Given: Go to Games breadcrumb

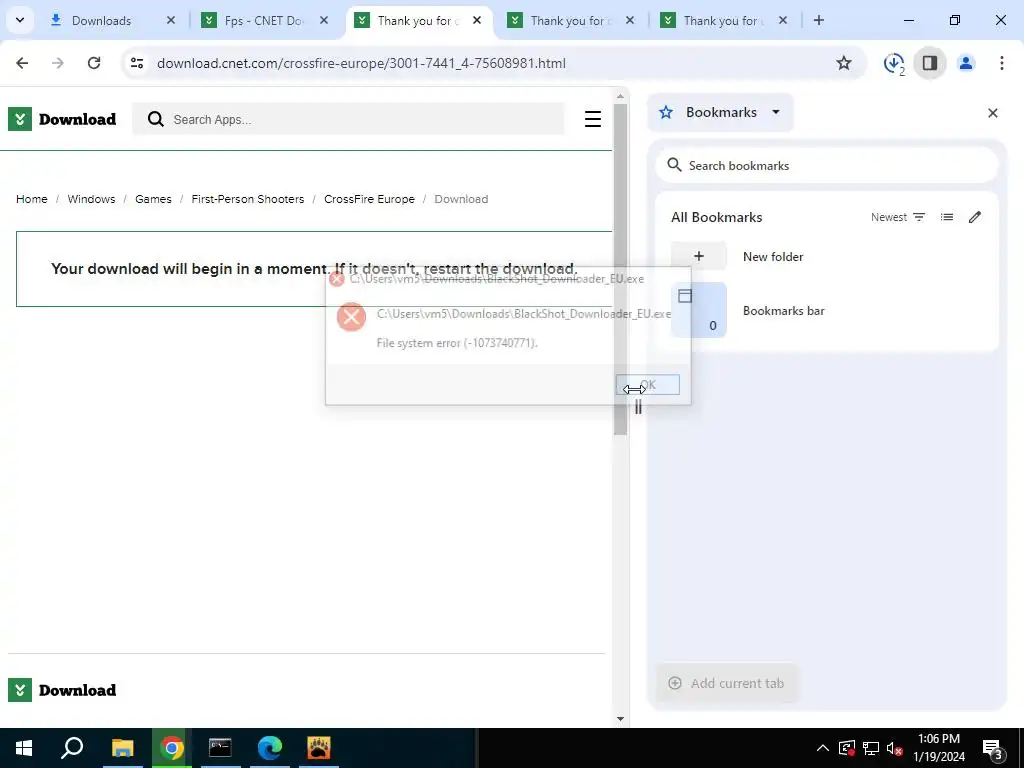Looking at the screenshot, I should click(x=153, y=199).
